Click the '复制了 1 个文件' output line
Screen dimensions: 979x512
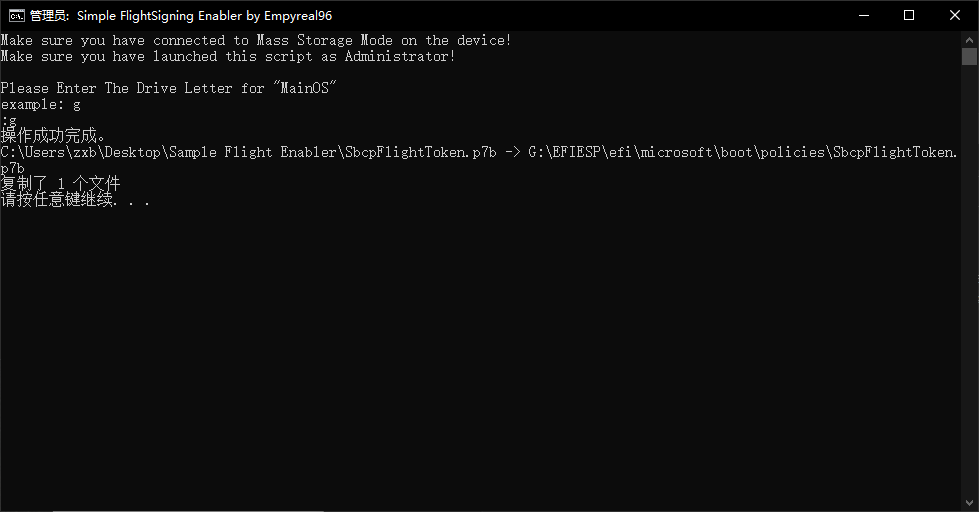[x=61, y=184]
